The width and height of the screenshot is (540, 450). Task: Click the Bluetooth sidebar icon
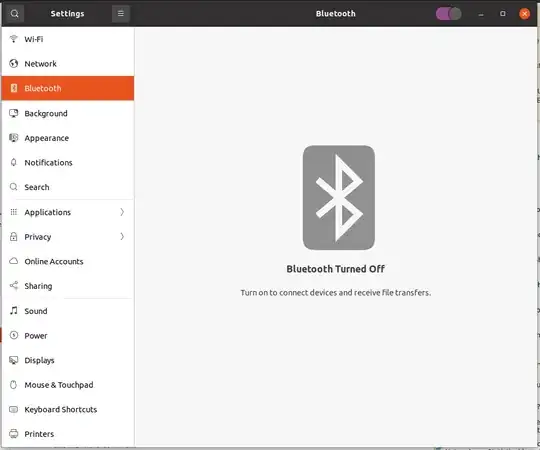[x=13, y=88]
